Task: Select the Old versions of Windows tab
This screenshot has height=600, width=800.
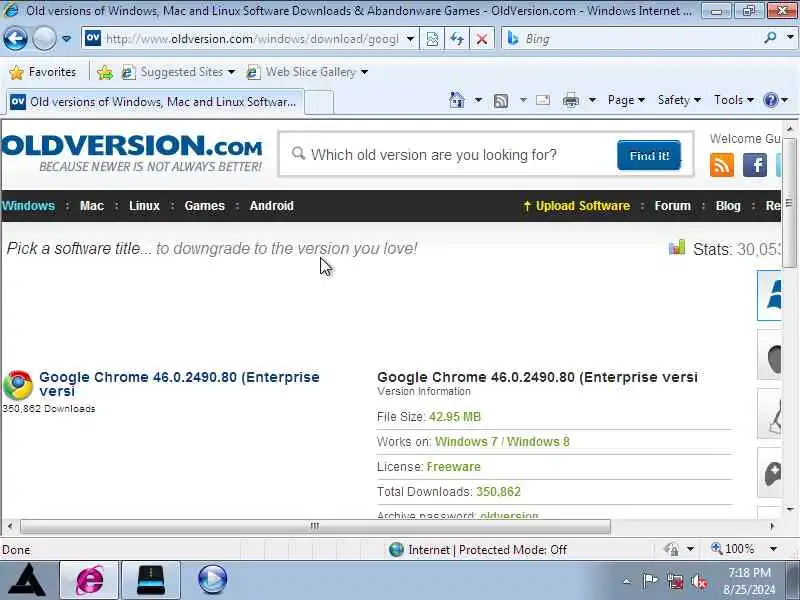Action: click(x=155, y=102)
